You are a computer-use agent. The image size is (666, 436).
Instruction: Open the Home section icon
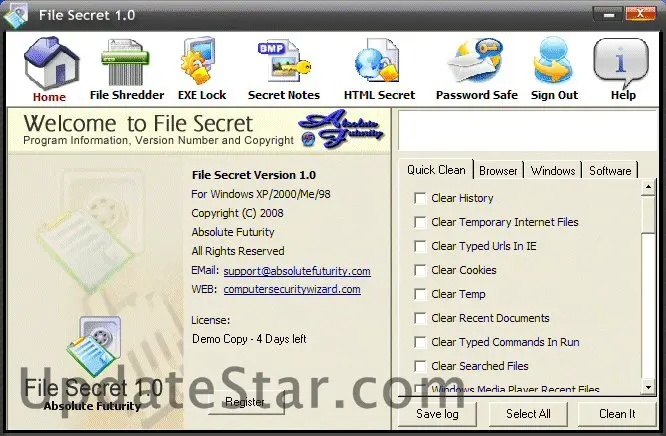click(x=51, y=64)
